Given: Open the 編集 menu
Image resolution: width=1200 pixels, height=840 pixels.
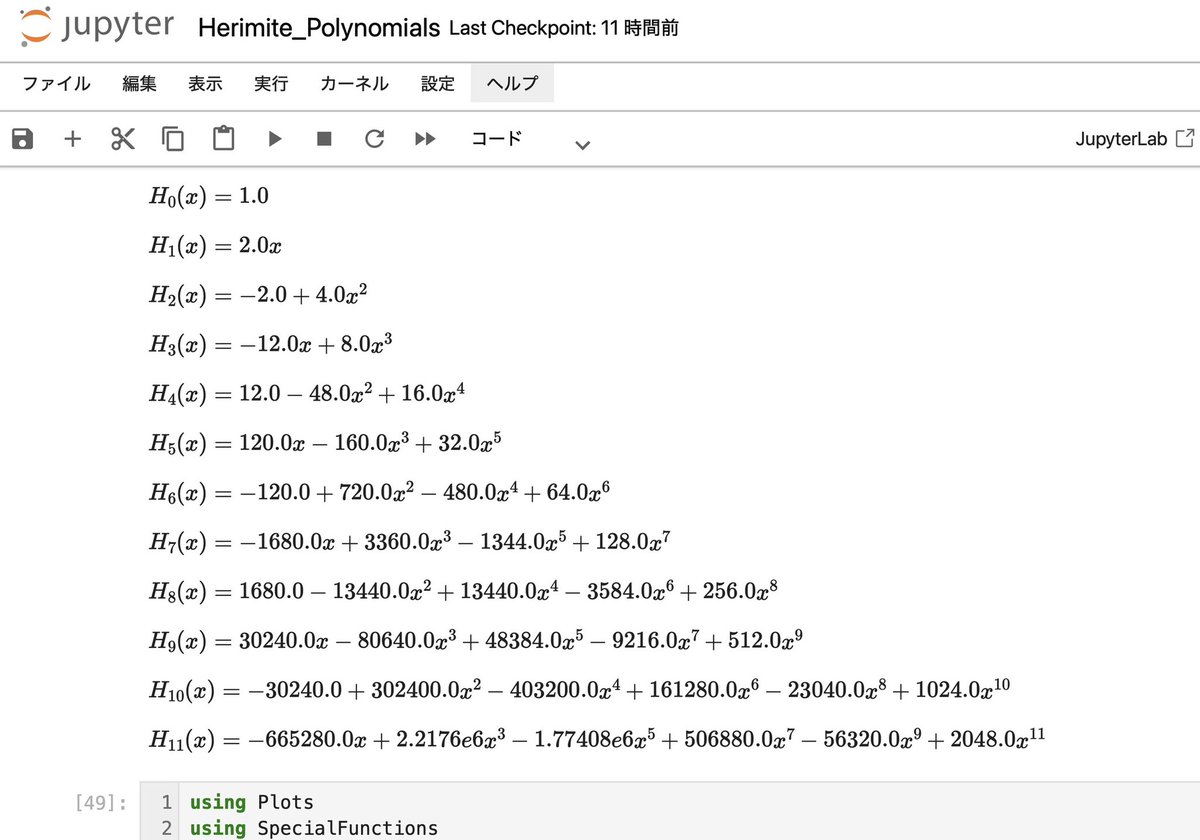Looking at the screenshot, I should point(139,84).
